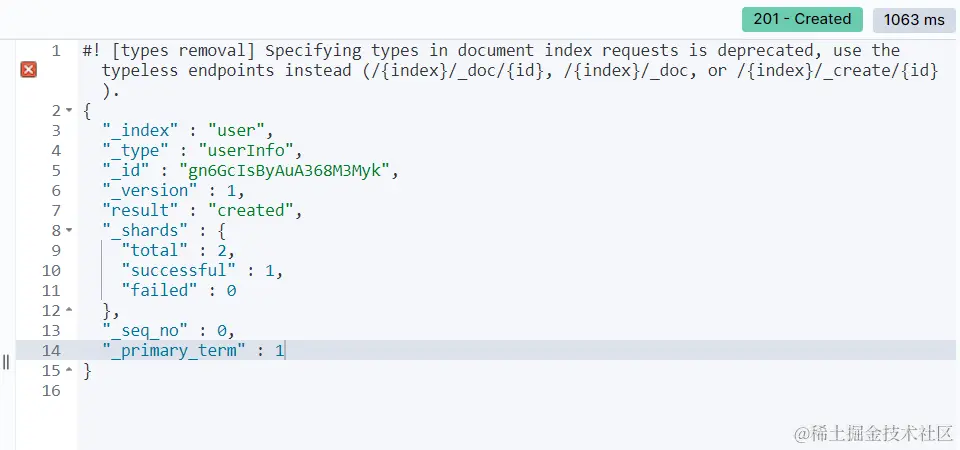The image size is (960, 450).
Task: Click the "_id" key on line 5
Action: pos(126,170)
